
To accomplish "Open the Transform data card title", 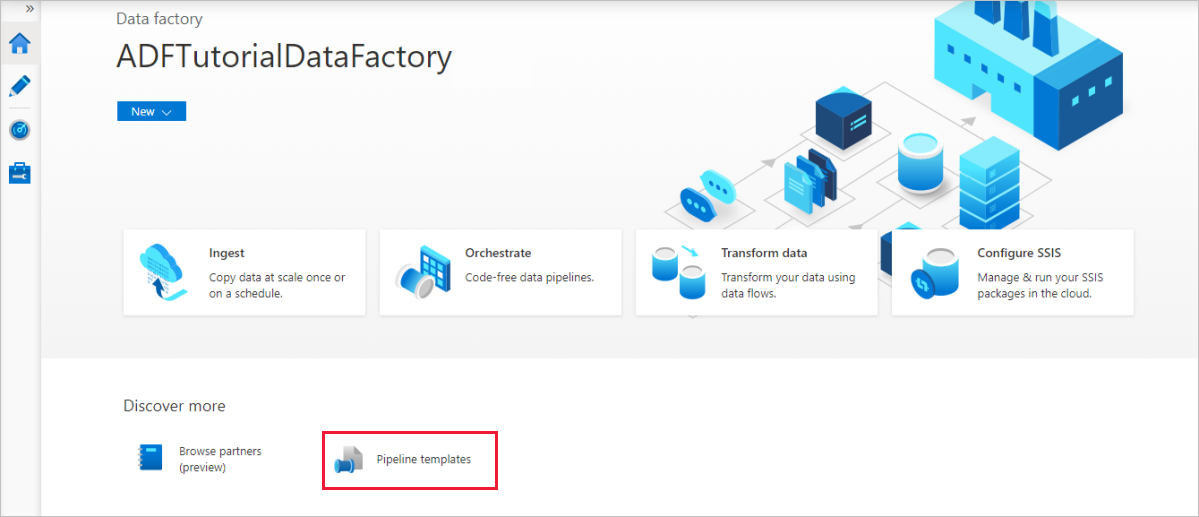I will tap(764, 252).
